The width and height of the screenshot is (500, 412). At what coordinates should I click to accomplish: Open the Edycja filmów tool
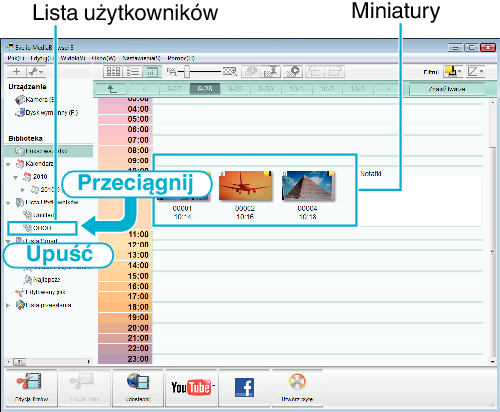pyautogui.click(x=31, y=388)
